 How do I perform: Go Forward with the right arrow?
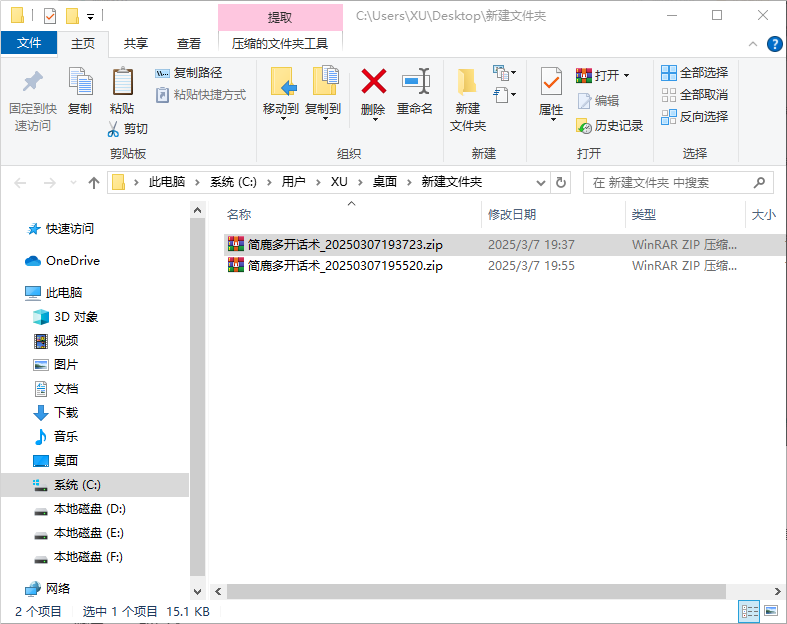(x=50, y=183)
